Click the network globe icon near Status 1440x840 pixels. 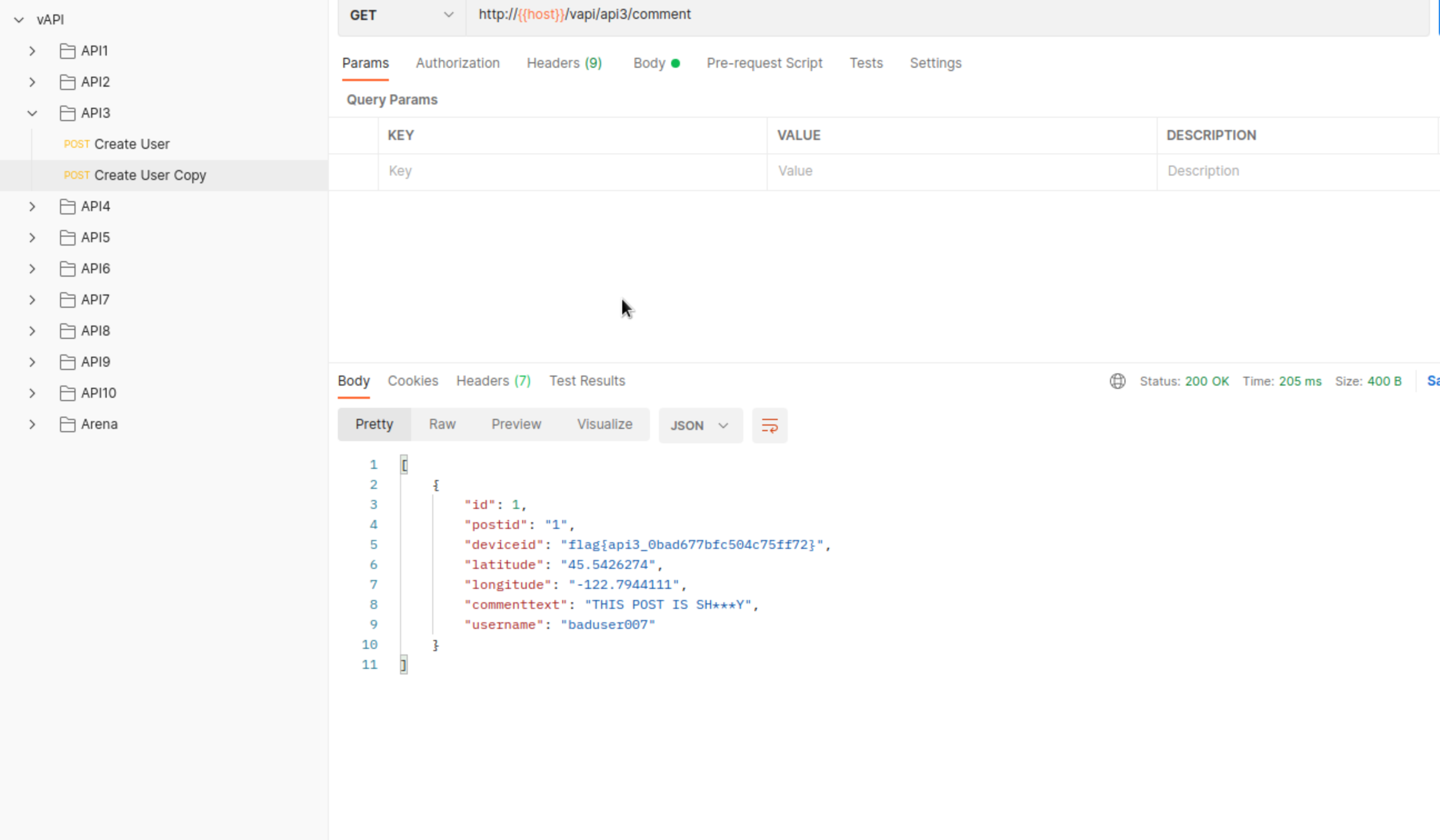point(1117,381)
